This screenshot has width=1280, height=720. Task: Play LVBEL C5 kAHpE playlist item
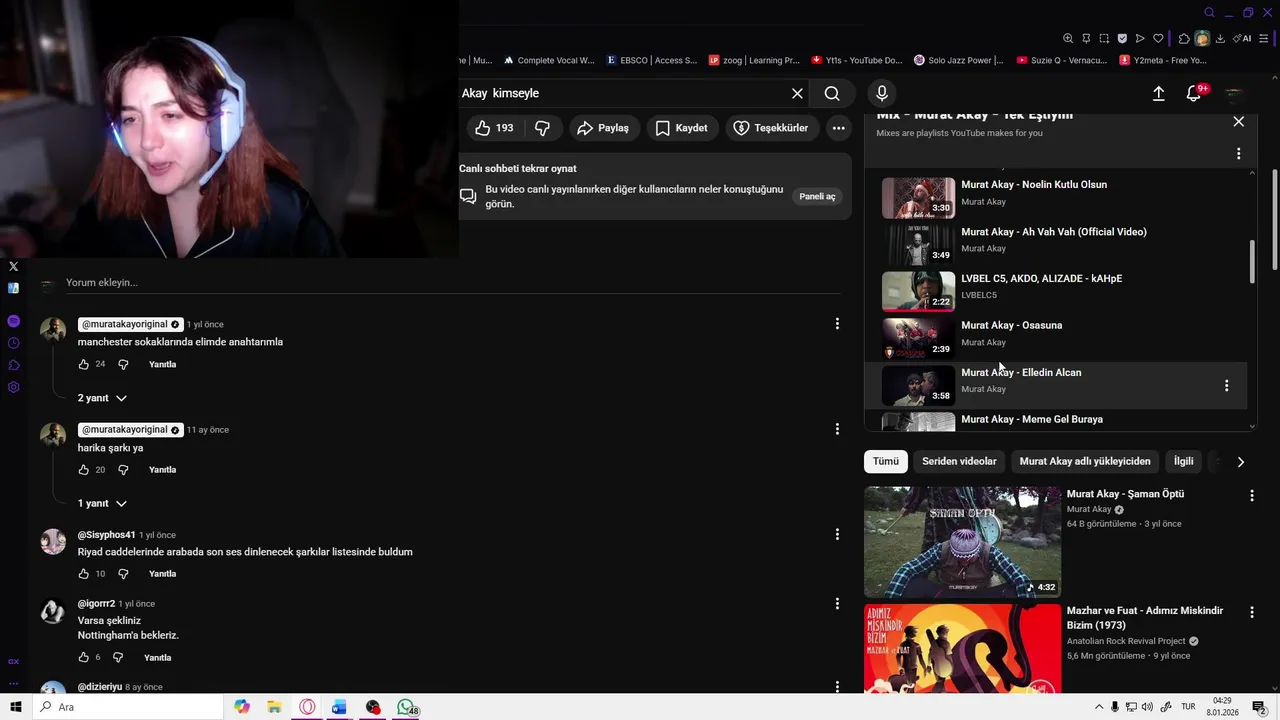(x=1041, y=279)
